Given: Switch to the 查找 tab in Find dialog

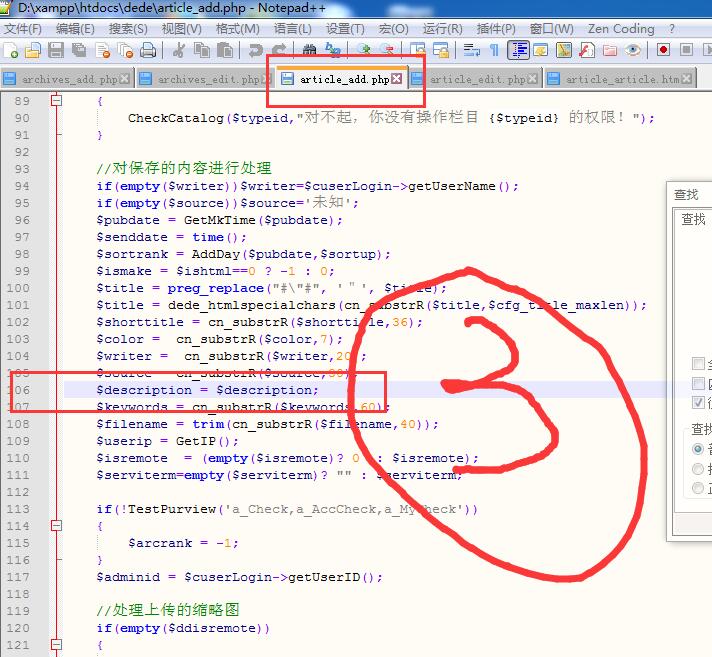Looking at the screenshot, I should 693,219.
